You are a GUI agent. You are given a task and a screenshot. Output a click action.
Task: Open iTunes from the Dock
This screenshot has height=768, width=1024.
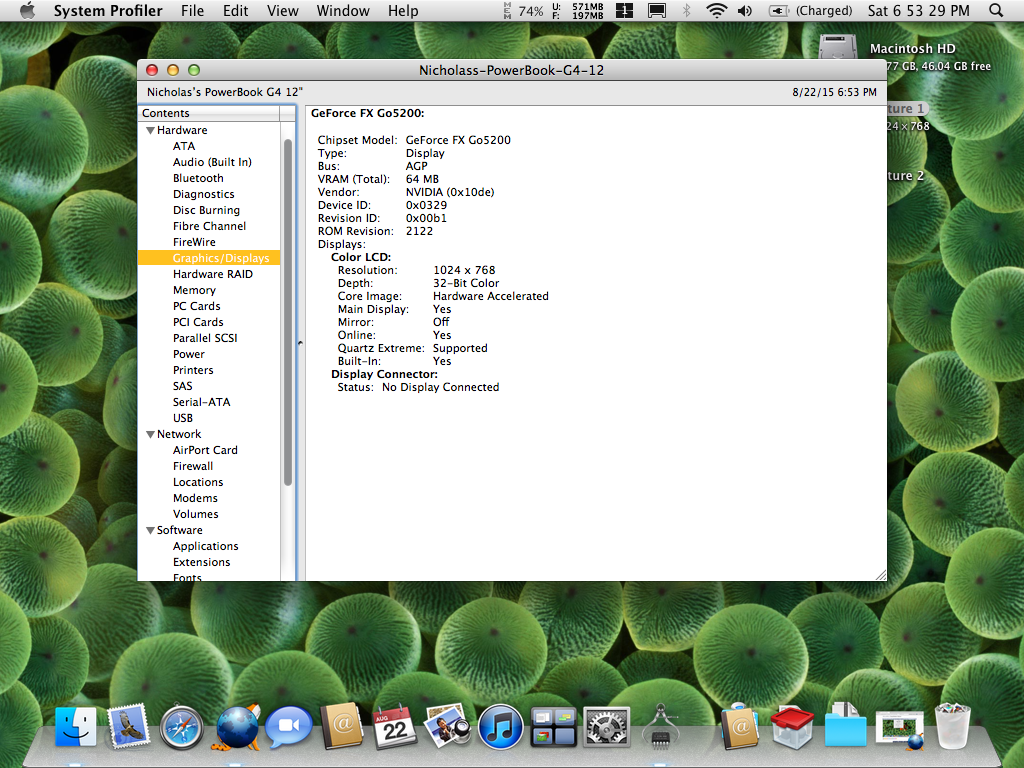(x=500, y=726)
